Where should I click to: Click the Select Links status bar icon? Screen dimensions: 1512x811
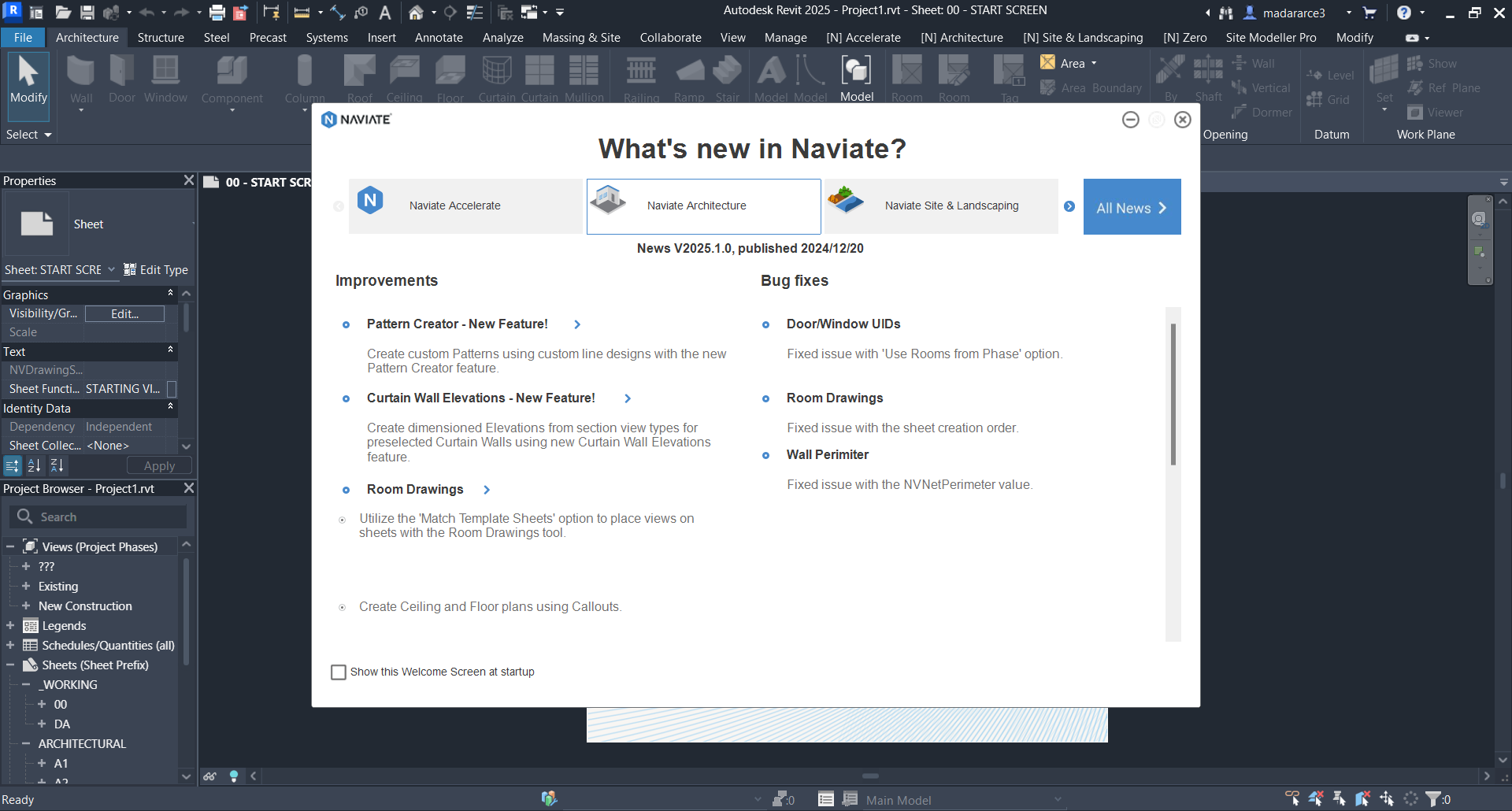pos(1292,799)
